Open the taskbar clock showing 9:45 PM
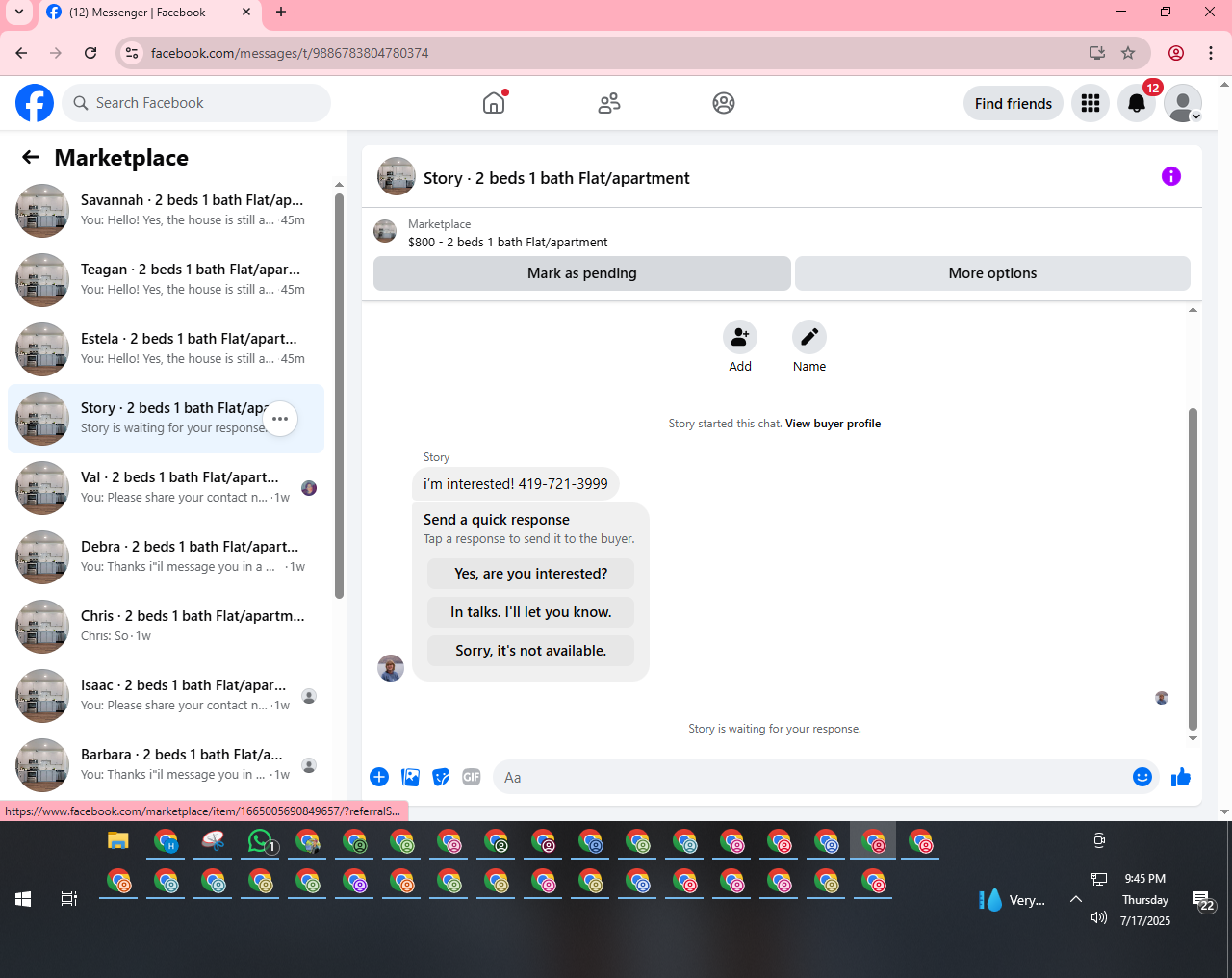Screen dimensions: 1232x978 pos(1145,899)
